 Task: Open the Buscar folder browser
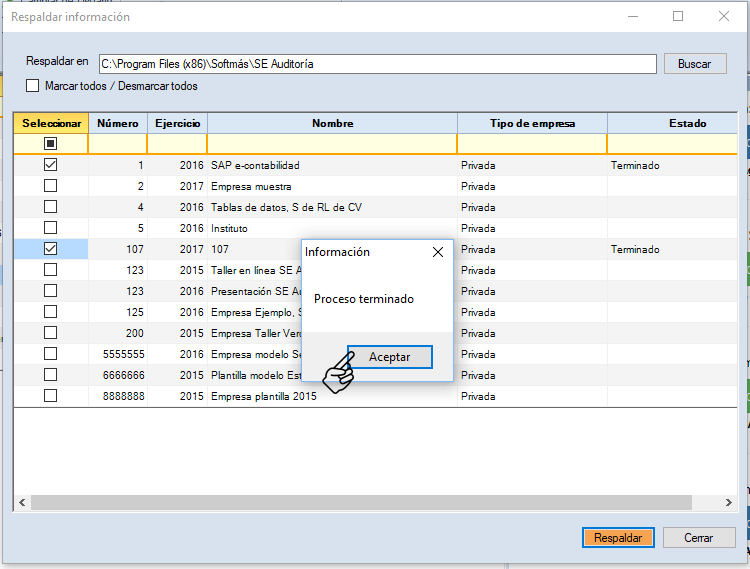694,63
